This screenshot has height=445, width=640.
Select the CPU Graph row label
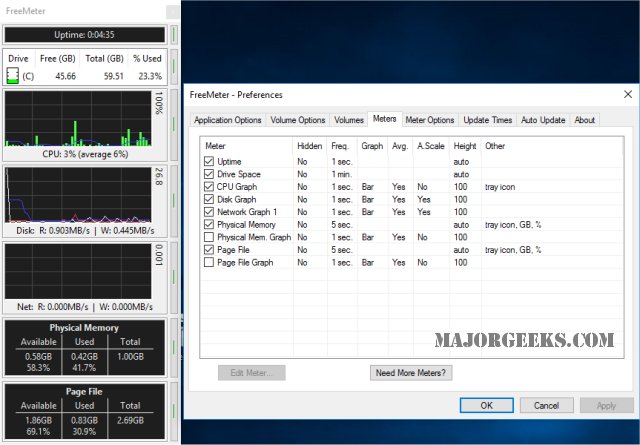237,187
